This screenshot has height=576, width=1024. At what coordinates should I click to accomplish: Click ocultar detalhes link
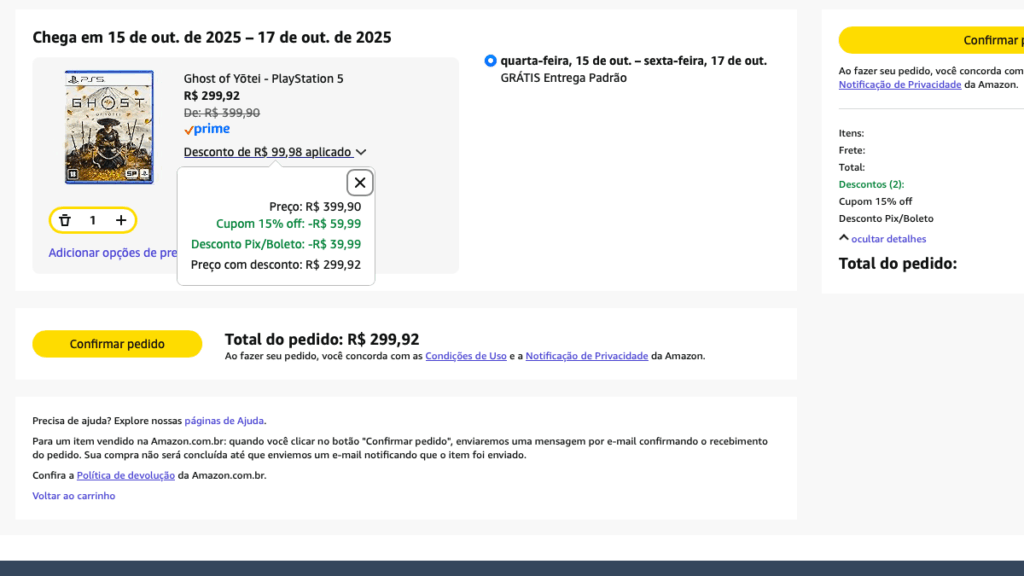pyautogui.click(x=888, y=239)
